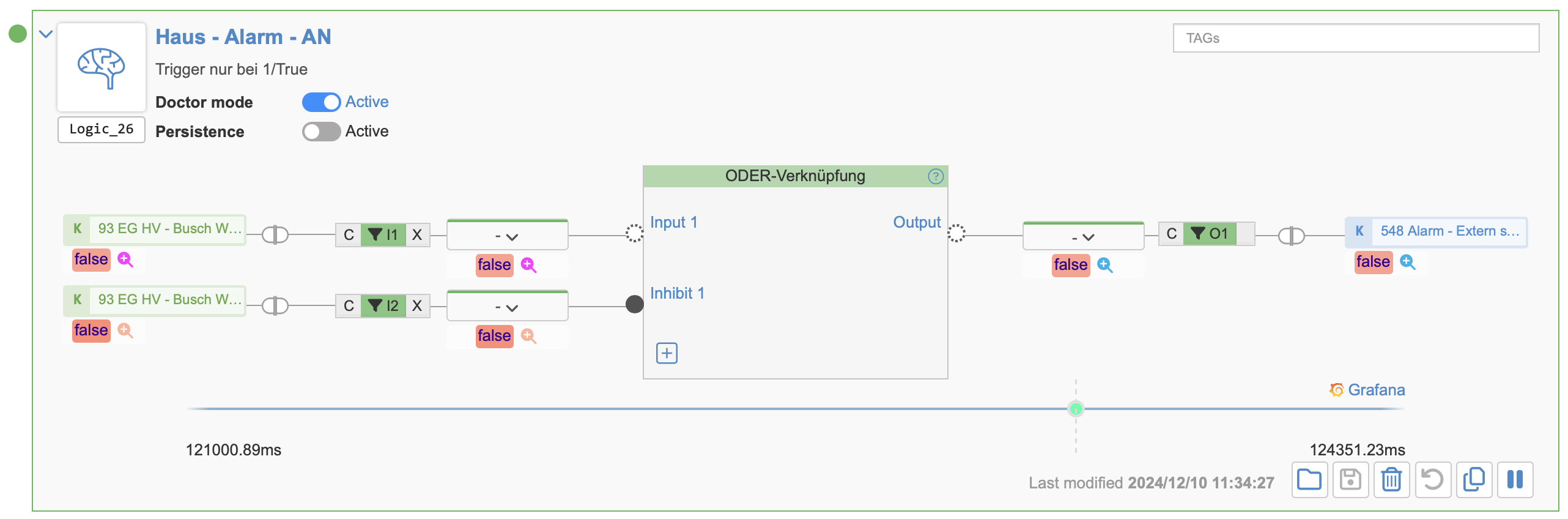This screenshot has width=1568, height=519.
Task: Disable the Doctor mode toggle
Action: click(x=321, y=102)
